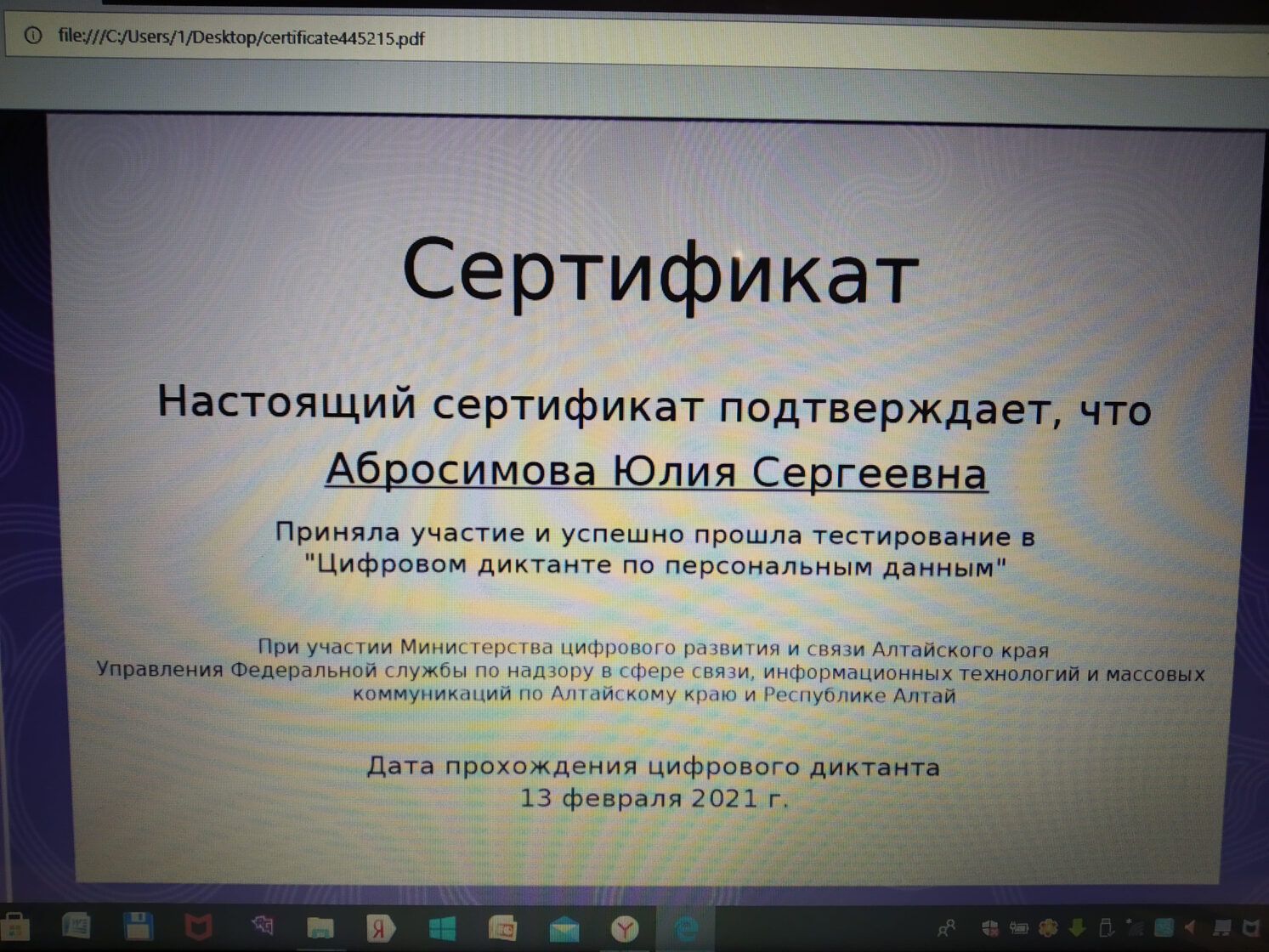Screen dimensions: 1269x952
Task: Click the battery power tray icon
Action: tap(1019, 927)
